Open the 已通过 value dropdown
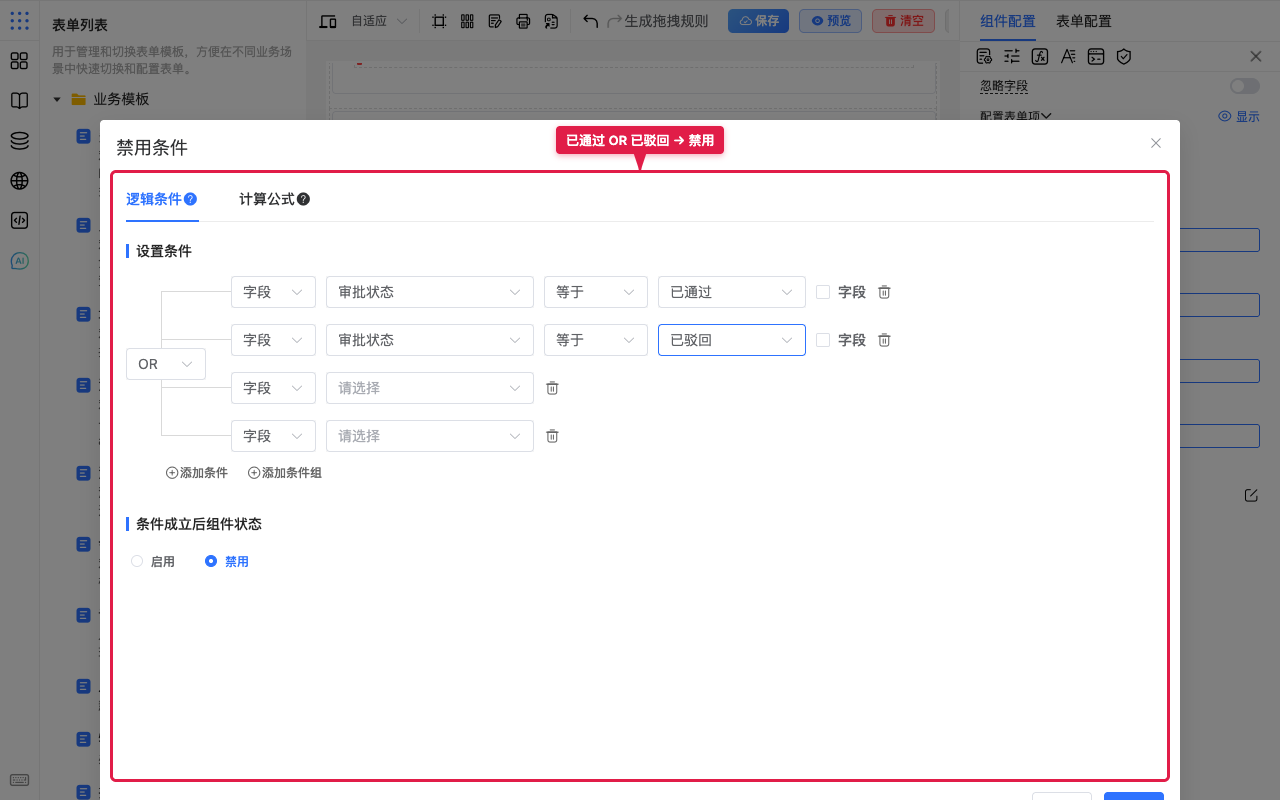Image resolution: width=1280 pixels, height=800 pixels. coord(732,292)
